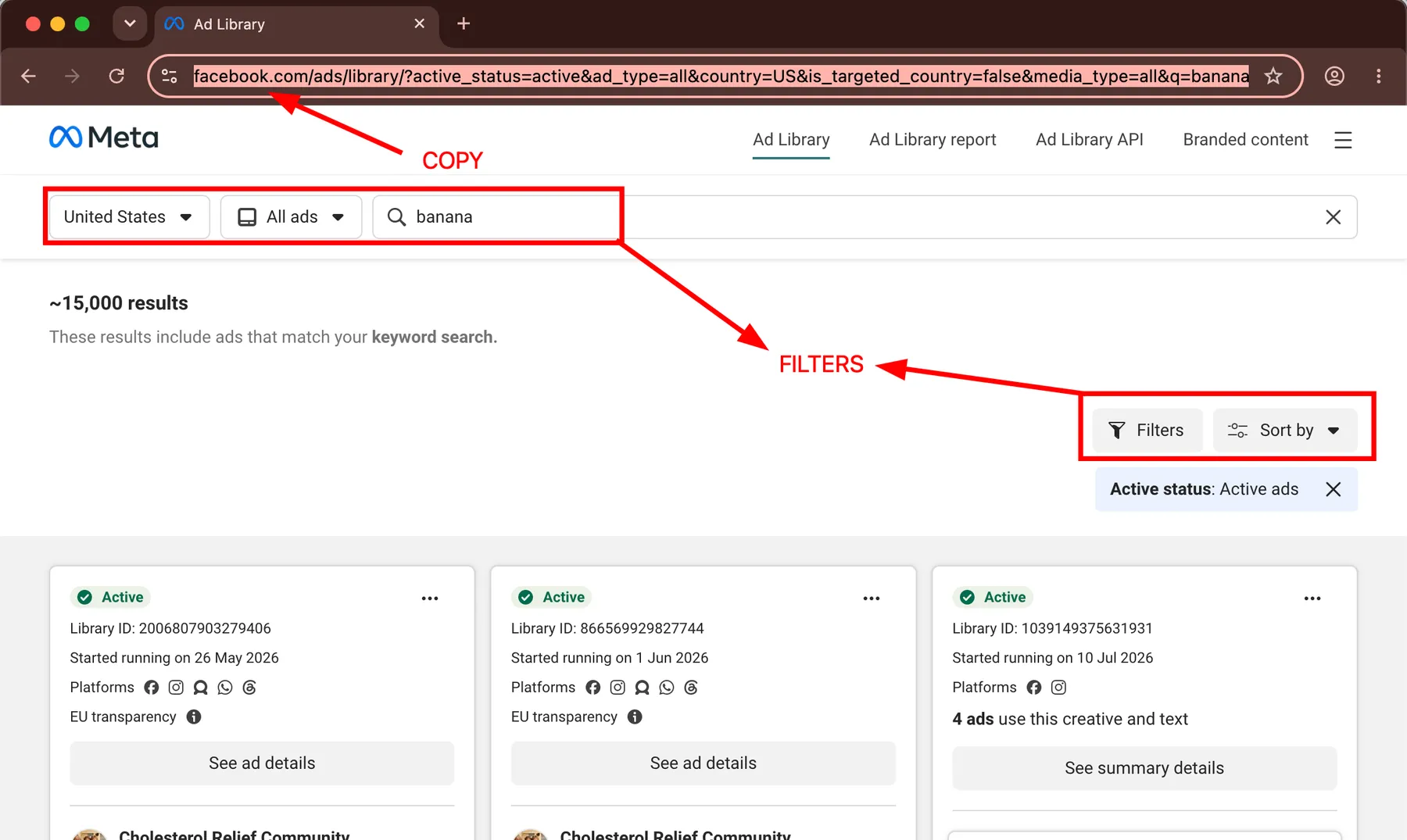The width and height of the screenshot is (1407, 840).
Task: Click text Started running on 26 May 2026
Action: [x=174, y=658]
